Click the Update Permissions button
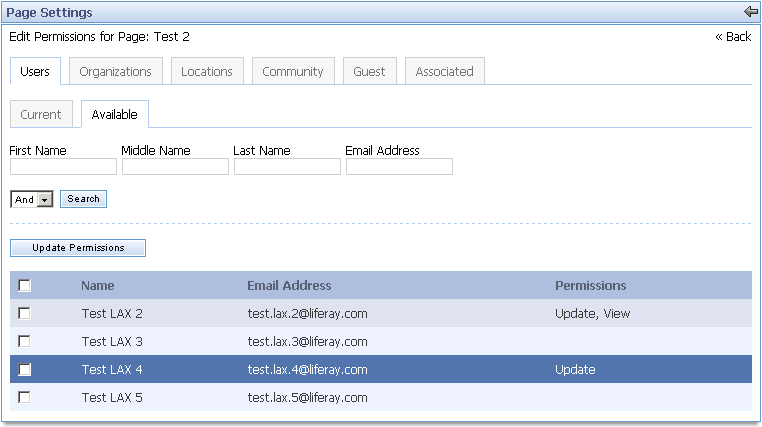762x427 pixels. (78, 248)
